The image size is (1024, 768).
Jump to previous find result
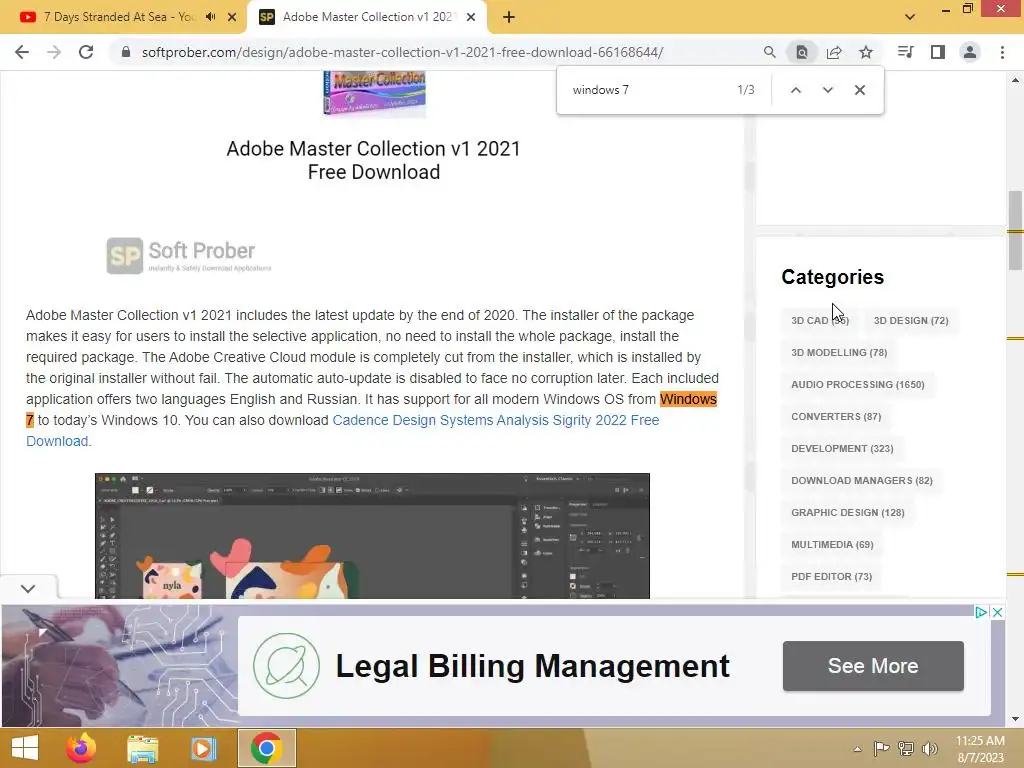pos(795,90)
